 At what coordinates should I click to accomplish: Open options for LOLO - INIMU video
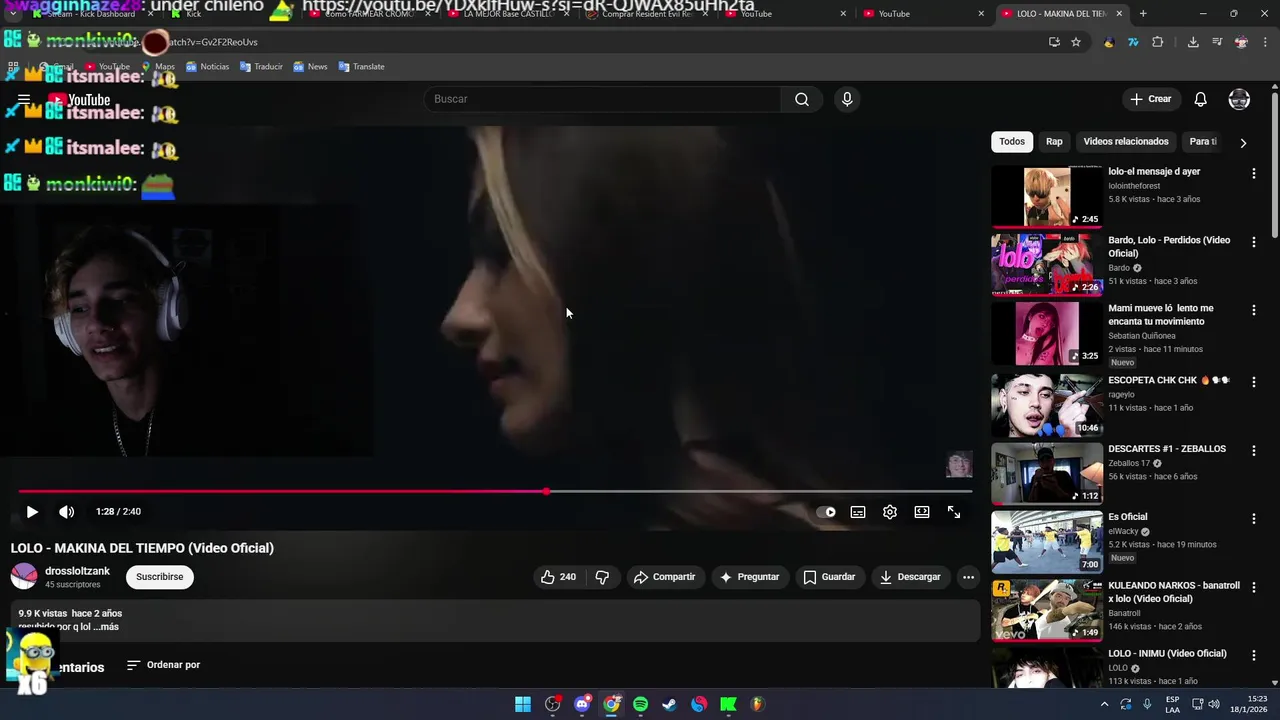[1253, 655]
